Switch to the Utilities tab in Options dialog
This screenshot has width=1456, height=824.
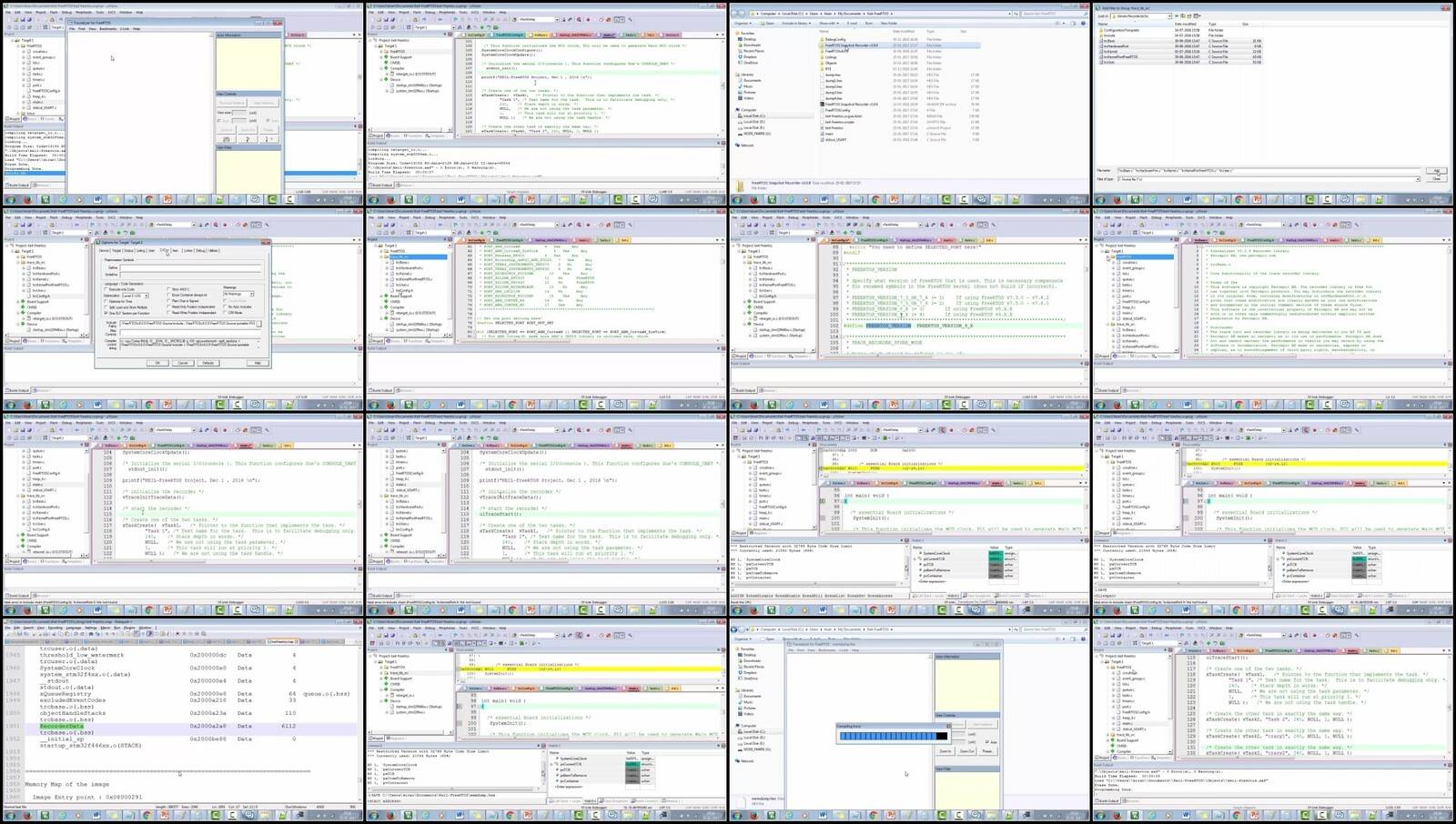point(213,250)
